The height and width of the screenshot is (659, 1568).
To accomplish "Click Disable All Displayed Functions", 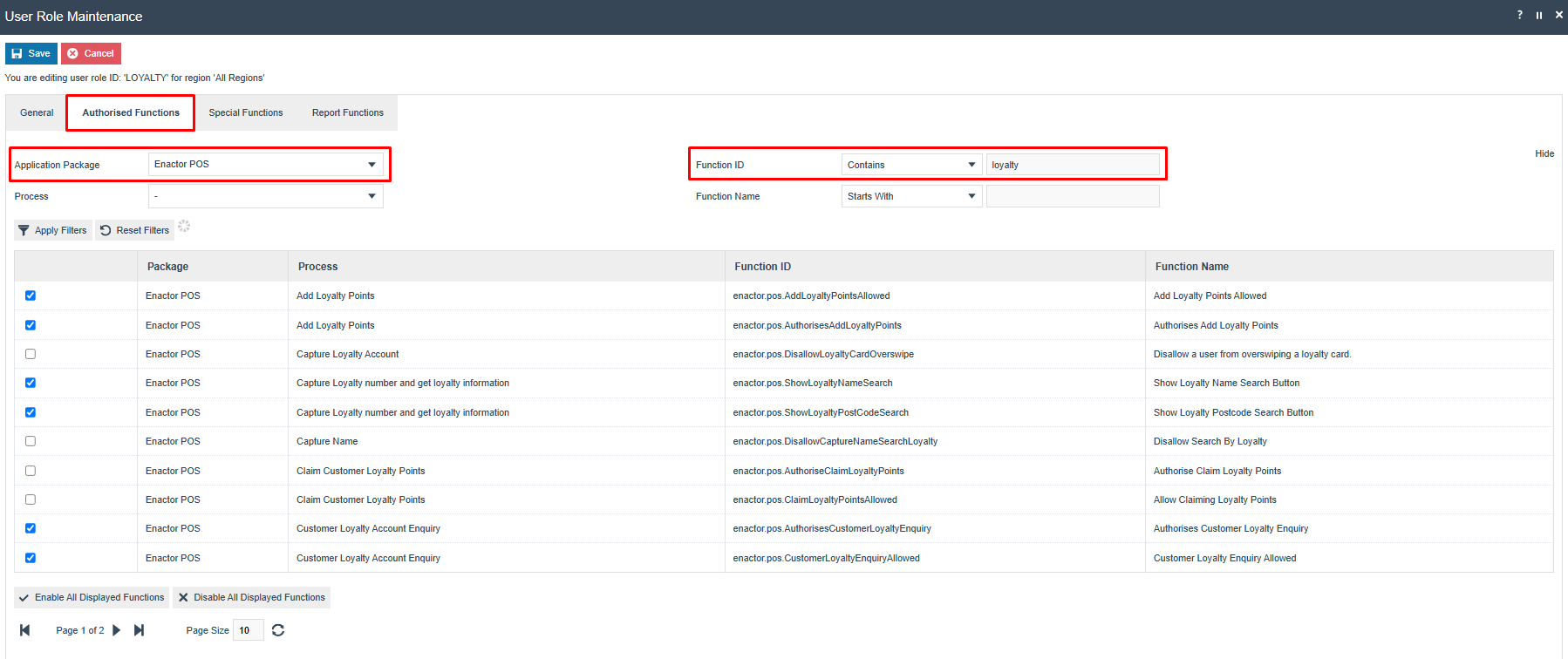I will [251, 597].
